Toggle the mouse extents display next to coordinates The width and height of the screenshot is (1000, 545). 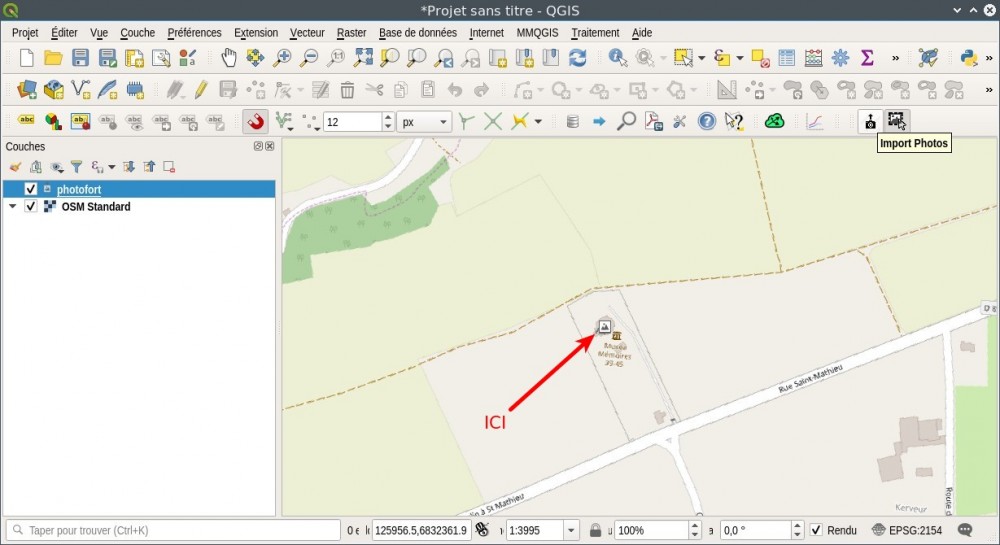click(483, 530)
